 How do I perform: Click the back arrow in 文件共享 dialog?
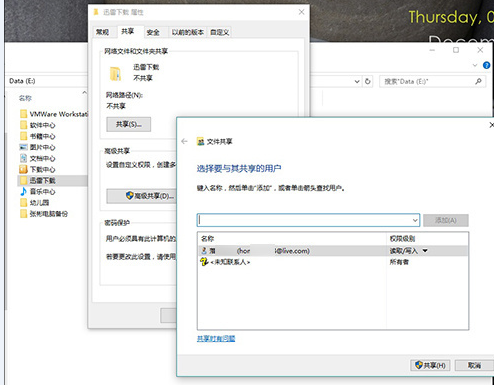click(x=184, y=141)
